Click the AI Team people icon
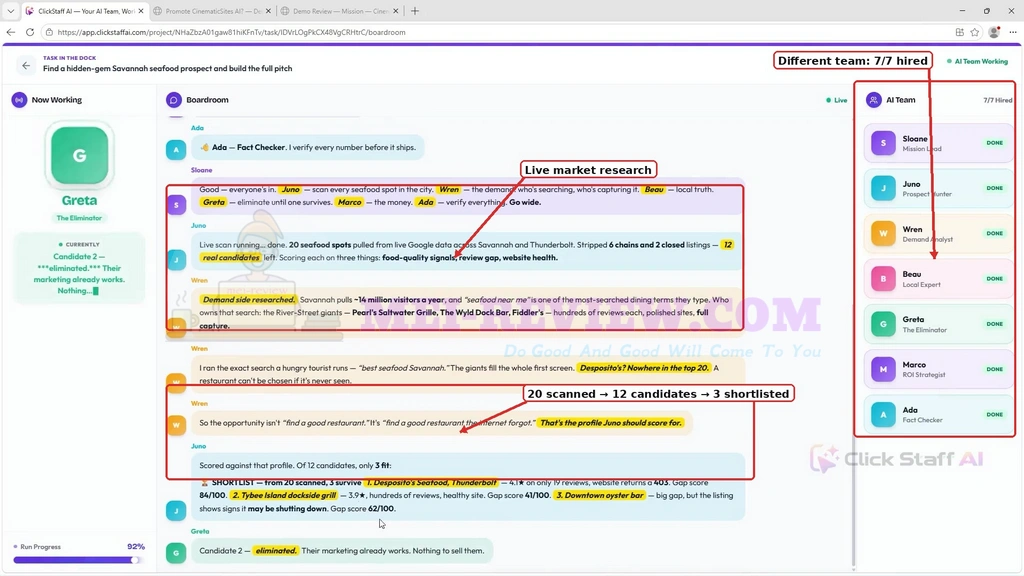Viewport: 1024px width, 576px height. click(873, 100)
